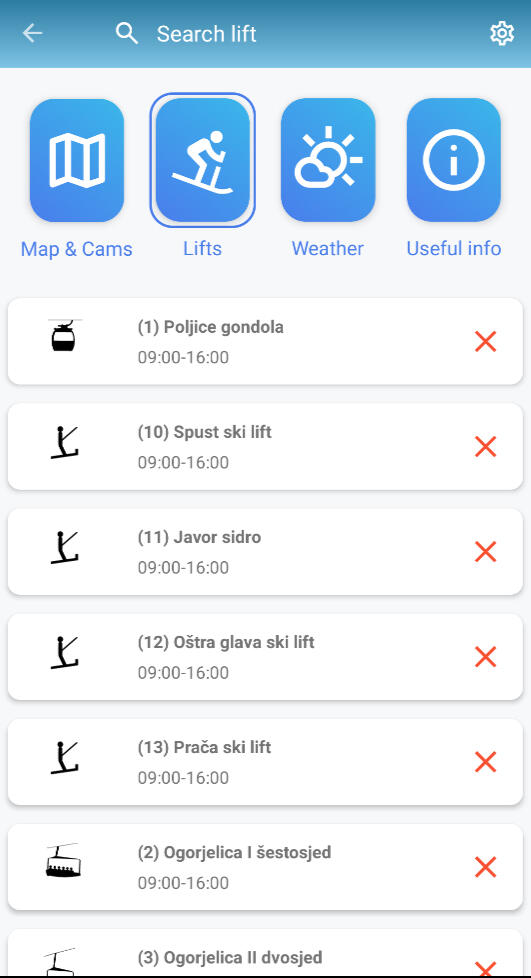Screen dimensions: 531x978
Task: Click red X for Prača ski lift
Action: (x=485, y=762)
